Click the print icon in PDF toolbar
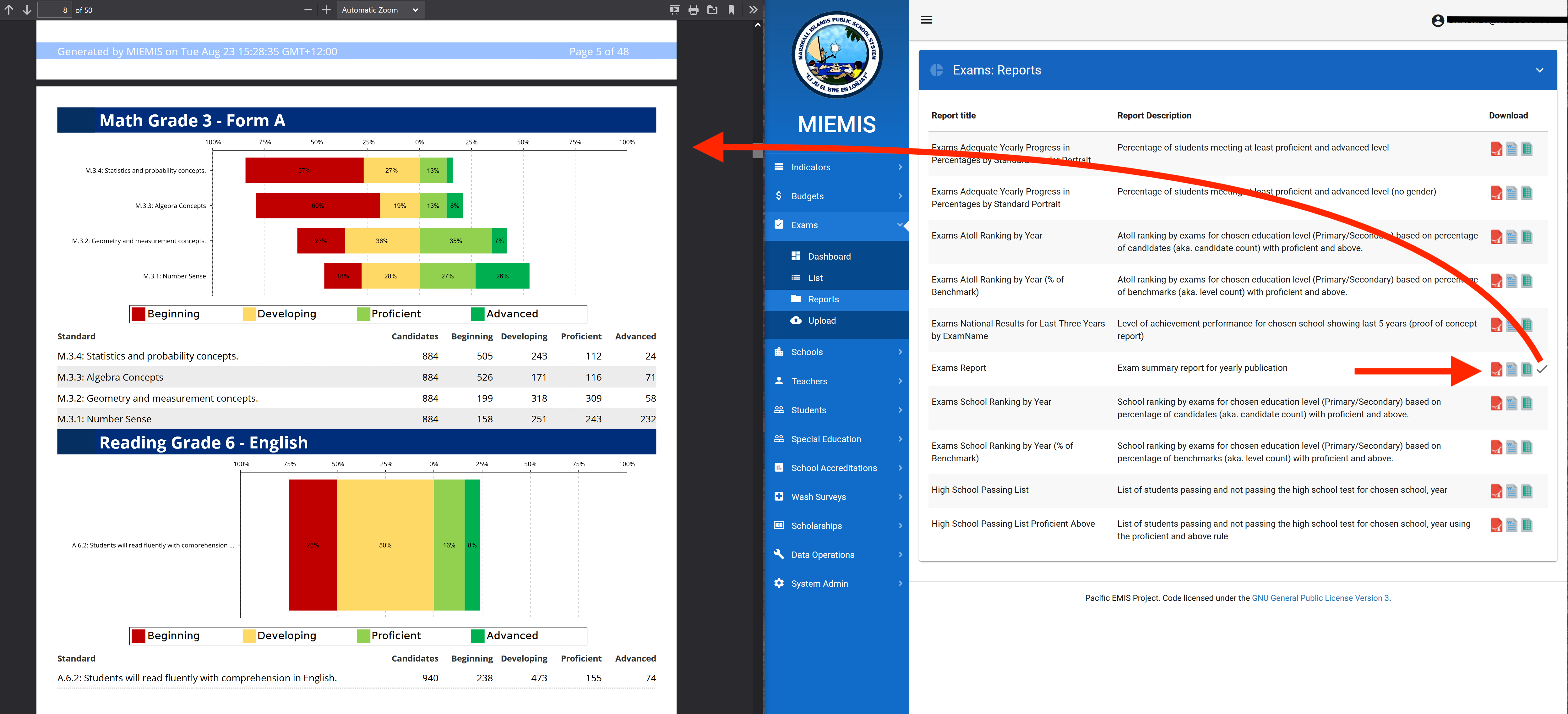The image size is (1568, 714). coord(693,10)
